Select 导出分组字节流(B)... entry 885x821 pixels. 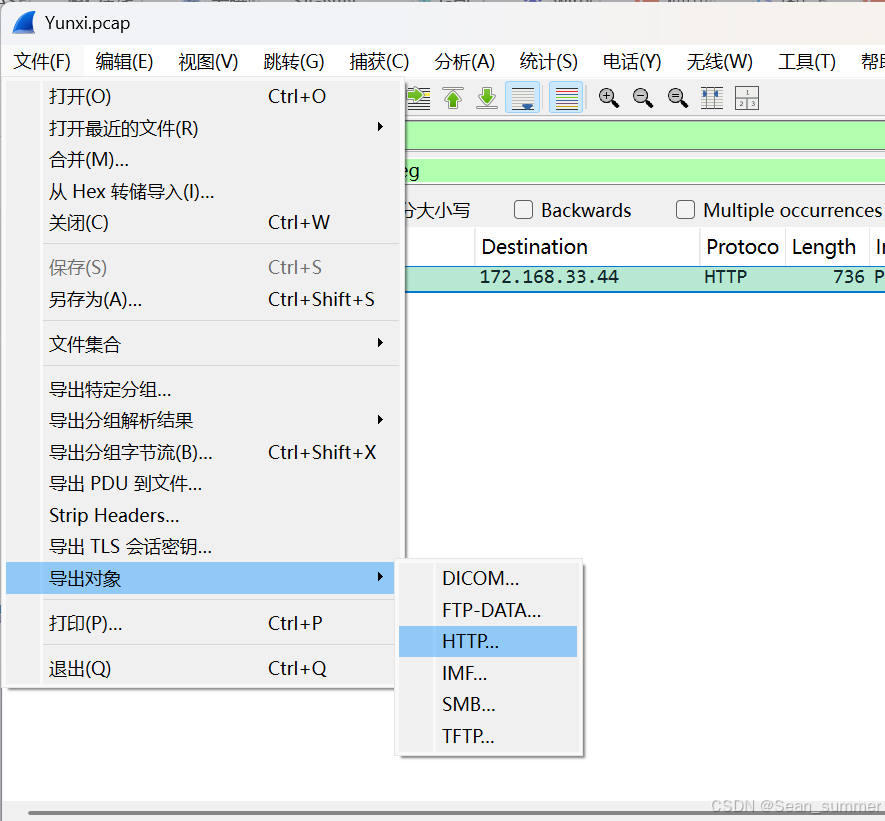click(201, 452)
